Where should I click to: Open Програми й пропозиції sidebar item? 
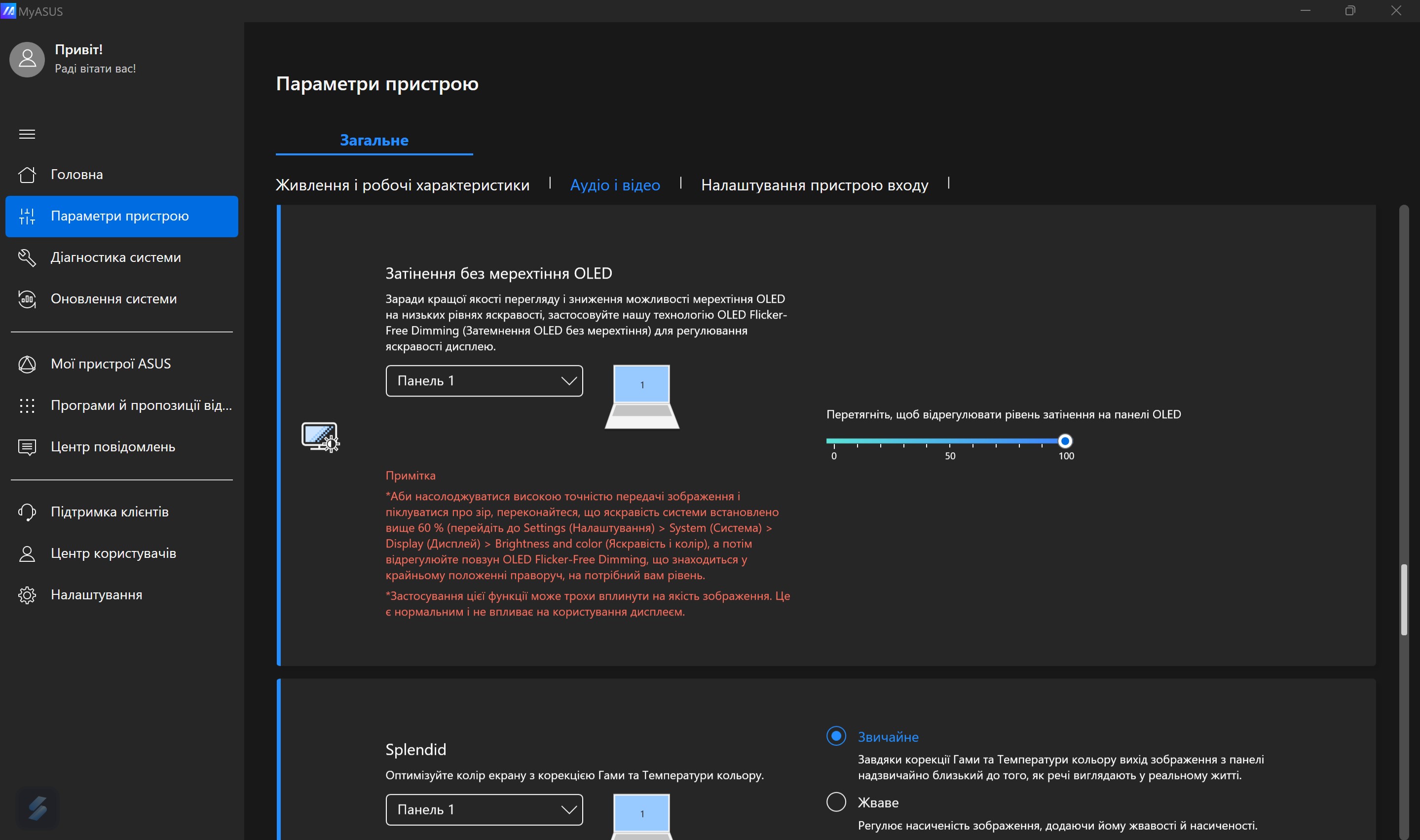141,405
